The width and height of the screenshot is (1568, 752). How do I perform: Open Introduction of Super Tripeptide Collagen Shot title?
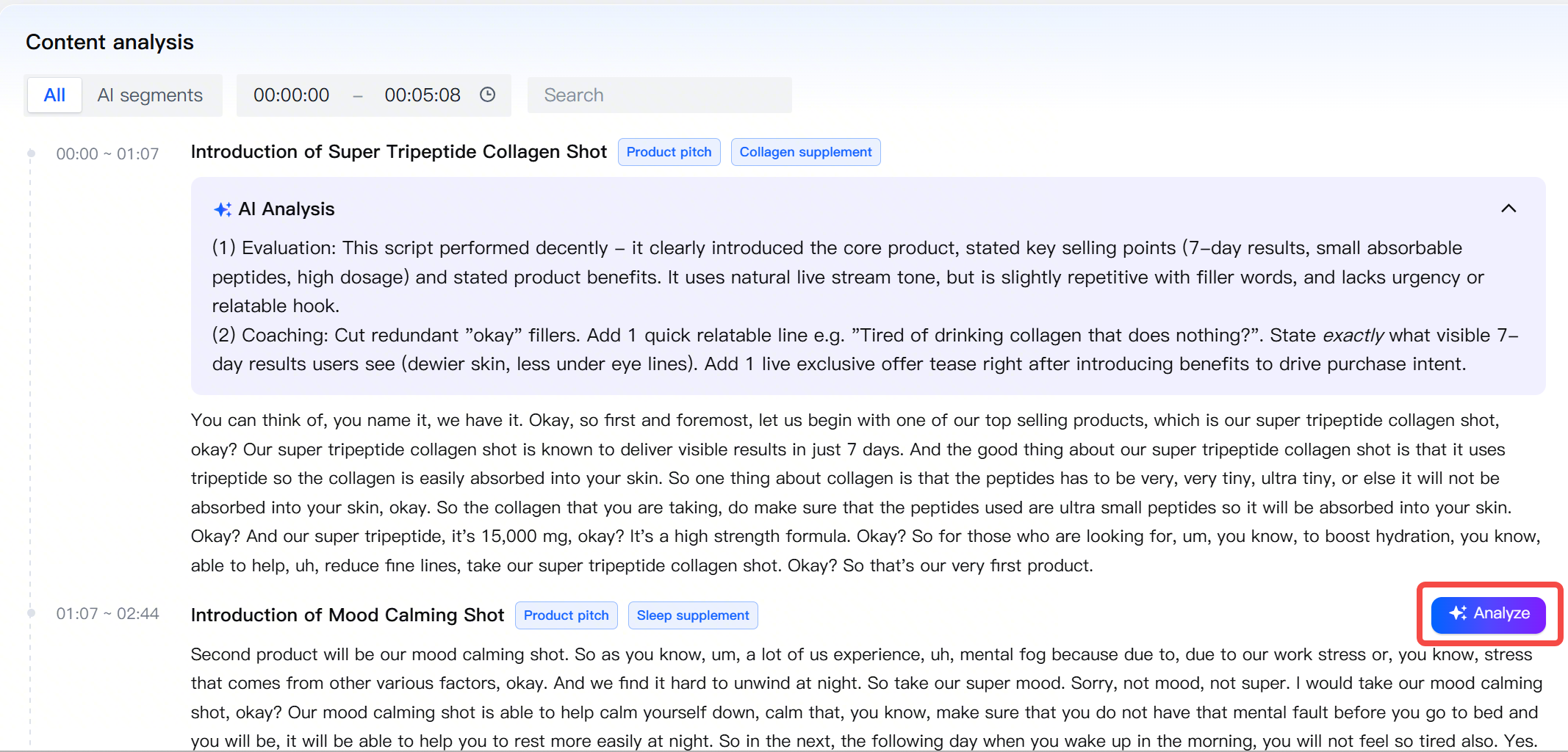click(399, 152)
